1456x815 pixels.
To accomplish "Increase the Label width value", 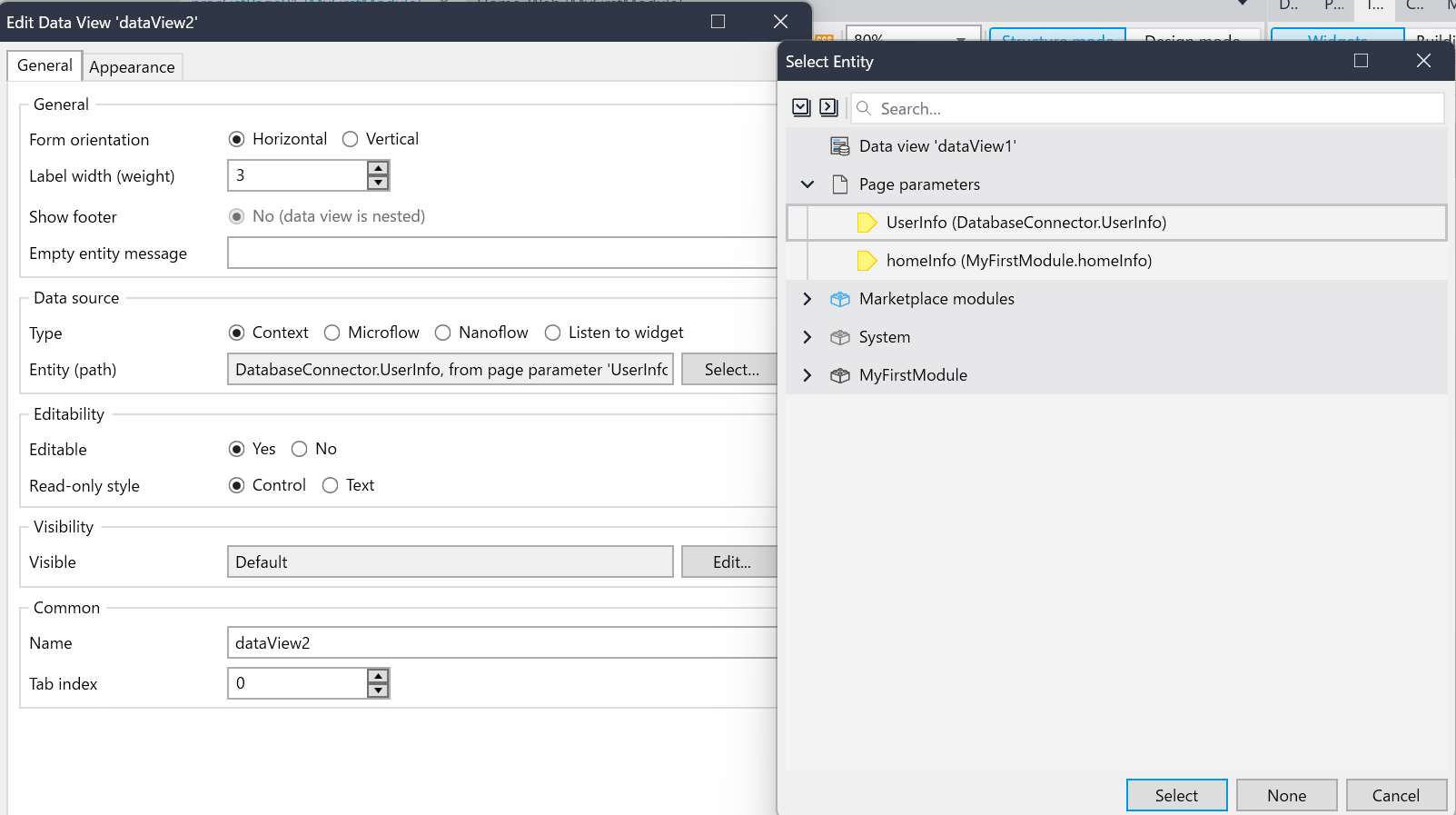I will click(378, 168).
